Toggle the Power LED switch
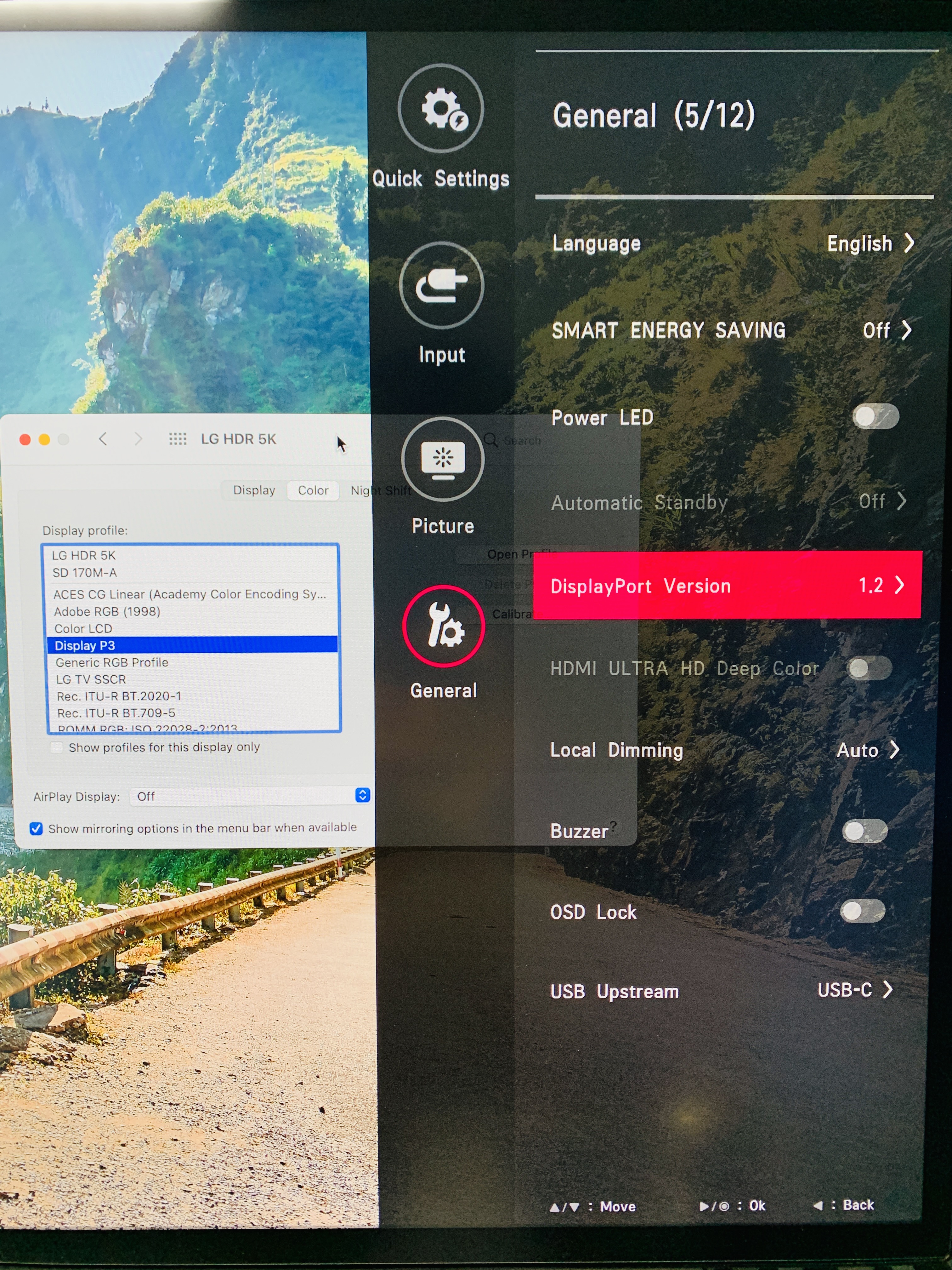This screenshot has height=1270, width=952. point(875,416)
